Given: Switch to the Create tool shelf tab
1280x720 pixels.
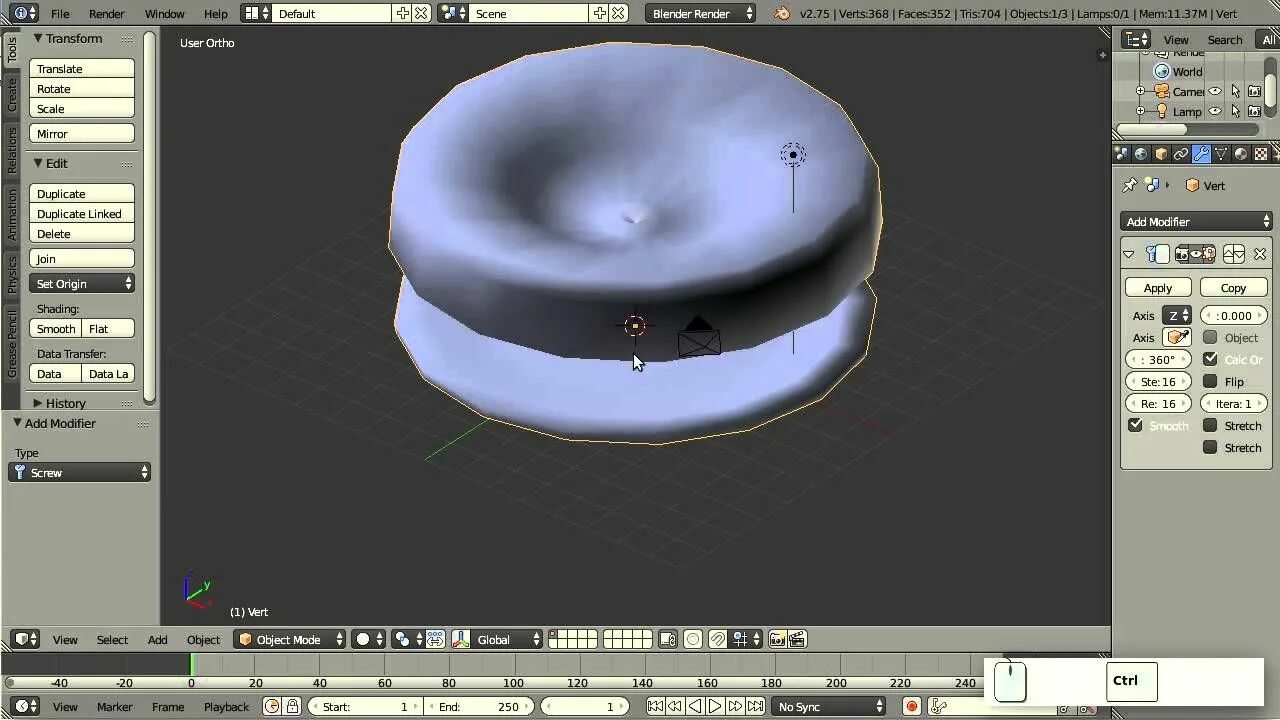Looking at the screenshot, I should 12,95.
